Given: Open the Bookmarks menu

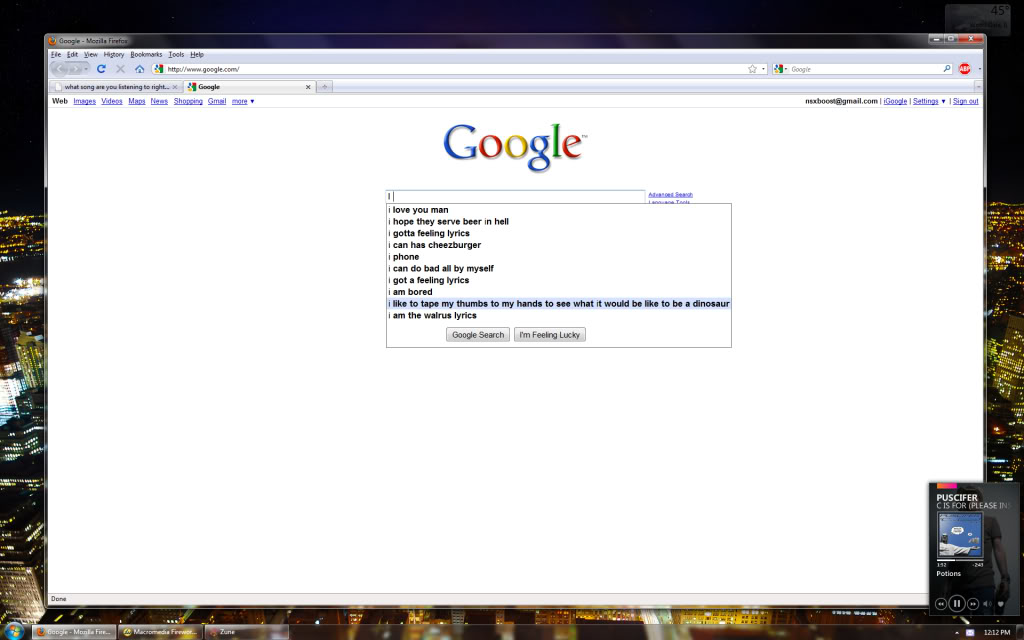Looking at the screenshot, I should (146, 54).
